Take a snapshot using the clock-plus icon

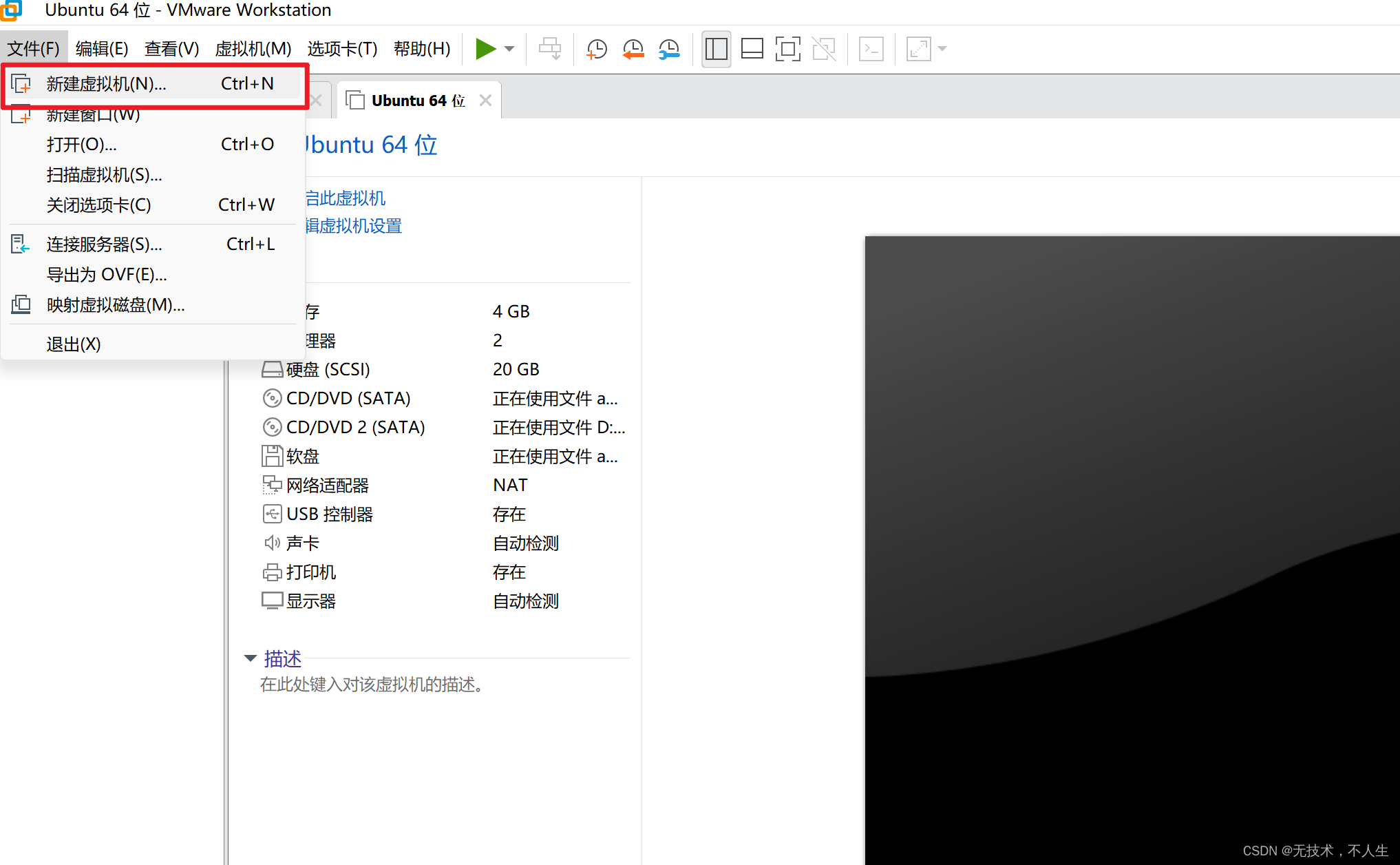[x=596, y=49]
